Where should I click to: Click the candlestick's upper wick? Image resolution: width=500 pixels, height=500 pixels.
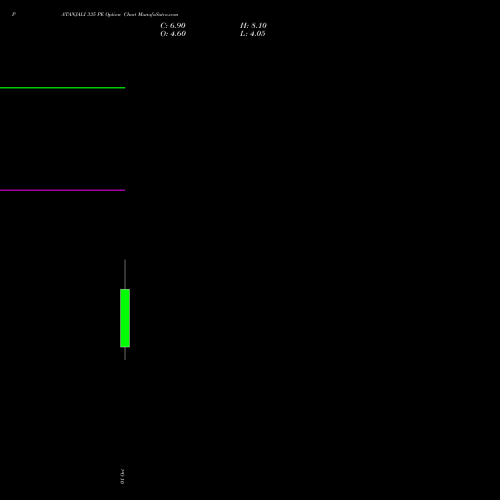click(125, 274)
